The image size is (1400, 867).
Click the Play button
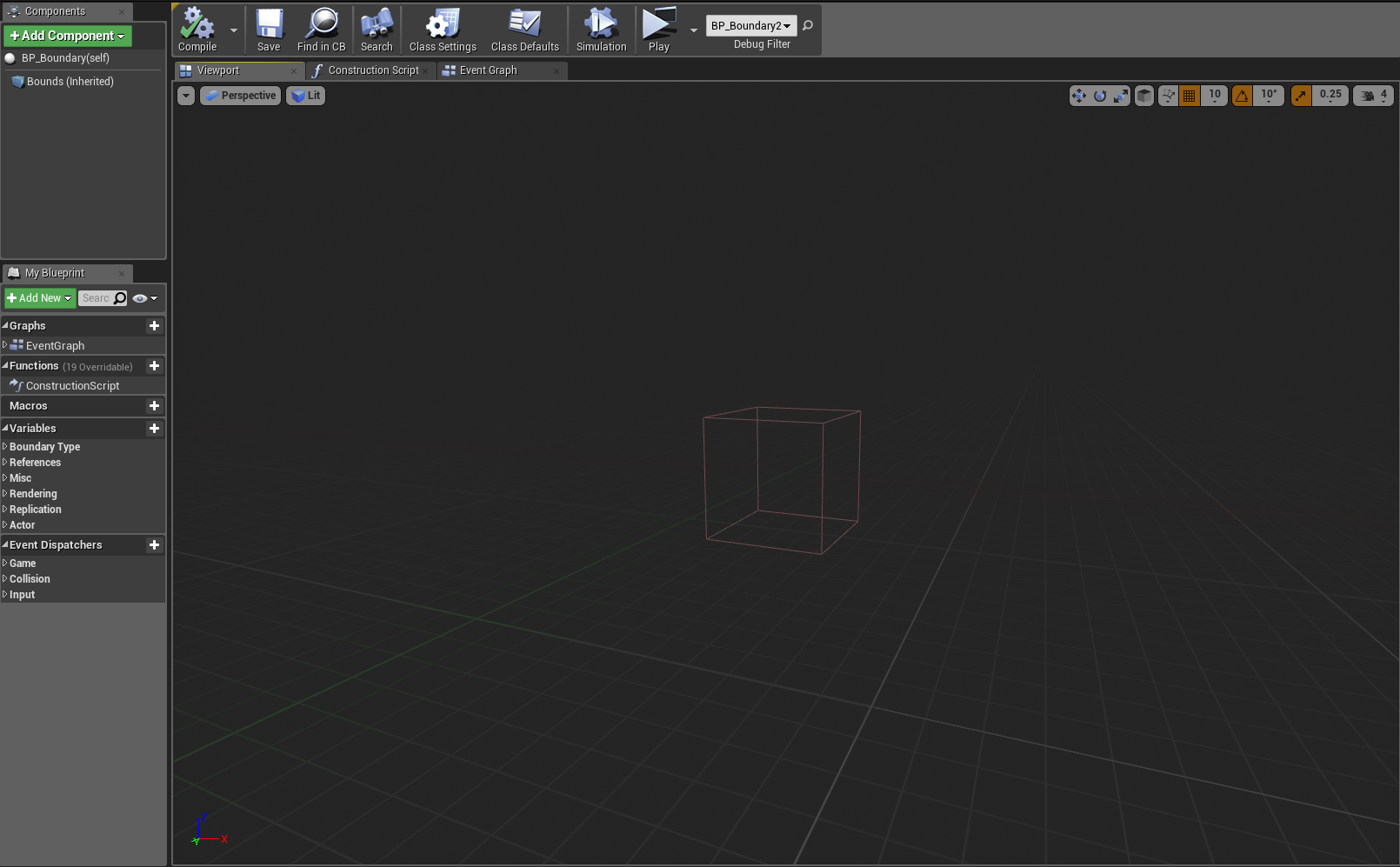[659, 30]
